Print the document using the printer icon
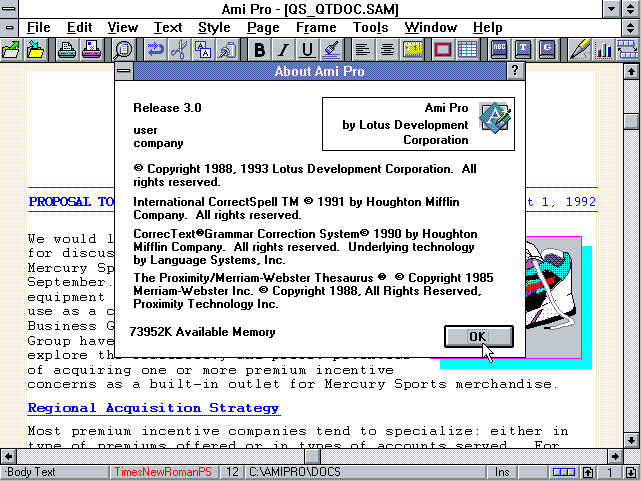This screenshot has width=641, height=481. (67, 50)
